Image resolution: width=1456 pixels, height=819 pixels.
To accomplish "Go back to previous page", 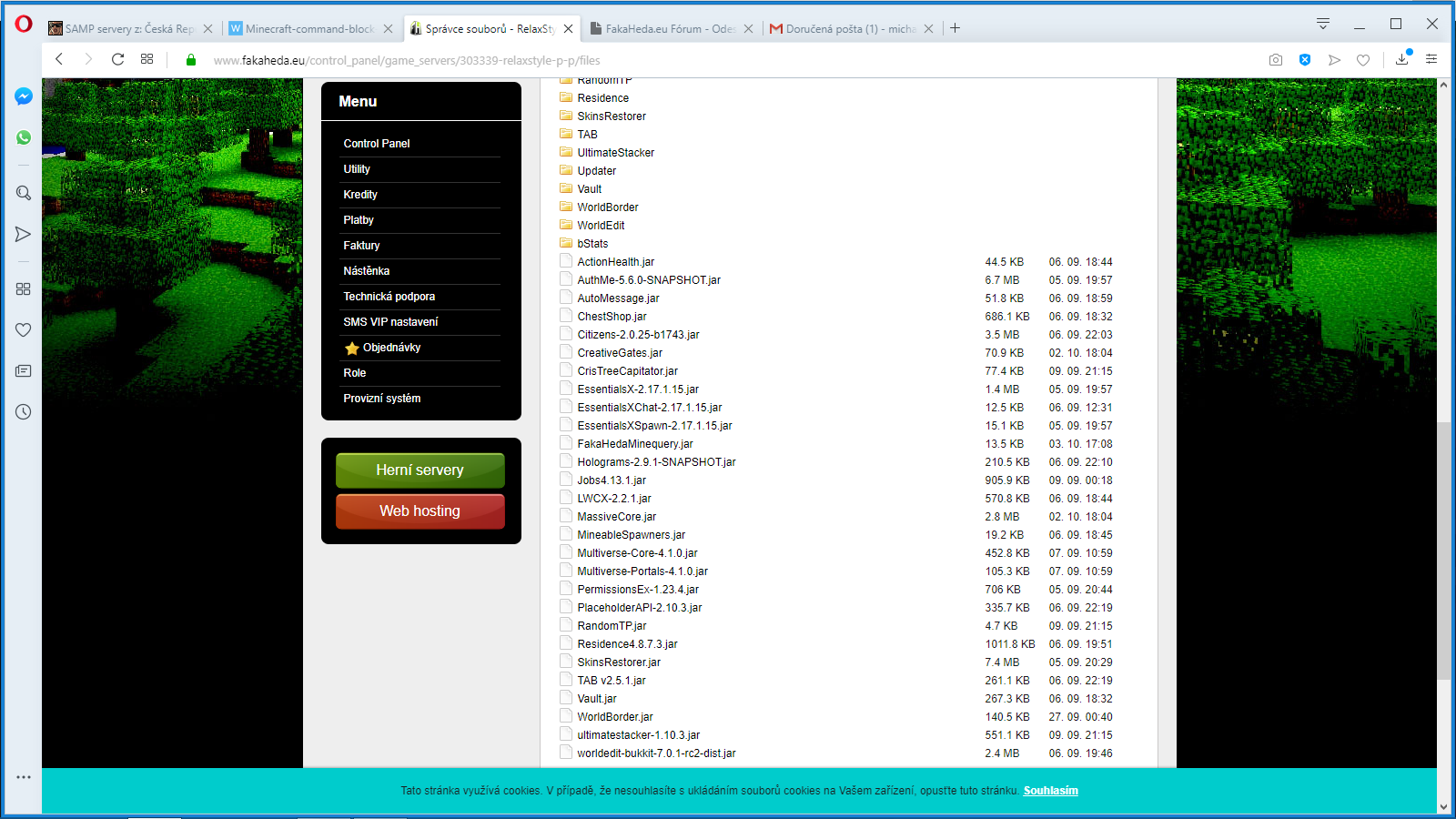I will pos(59,59).
